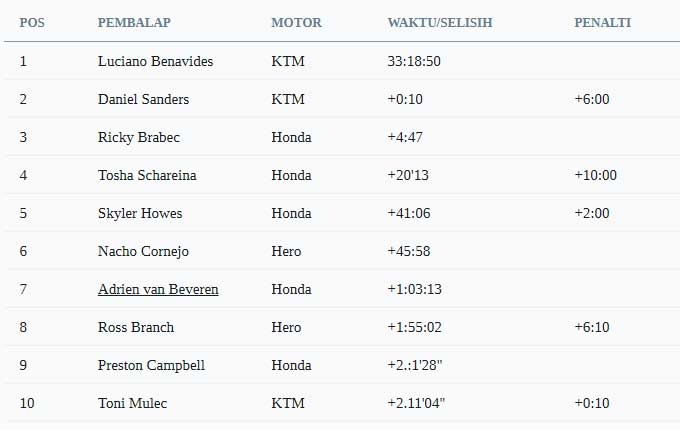Select Hero motor cell for Nacho Cornejo
Screen dimensions: 680x434
tap(286, 251)
